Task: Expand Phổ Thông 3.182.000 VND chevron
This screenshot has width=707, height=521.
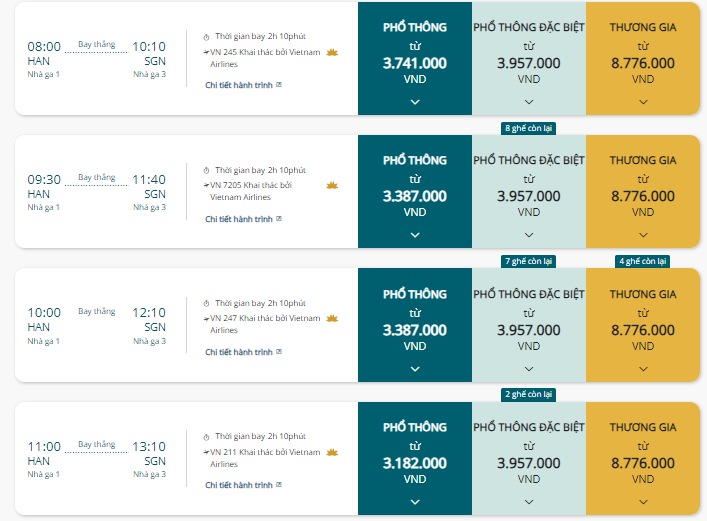Action: click(x=415, y=502)
